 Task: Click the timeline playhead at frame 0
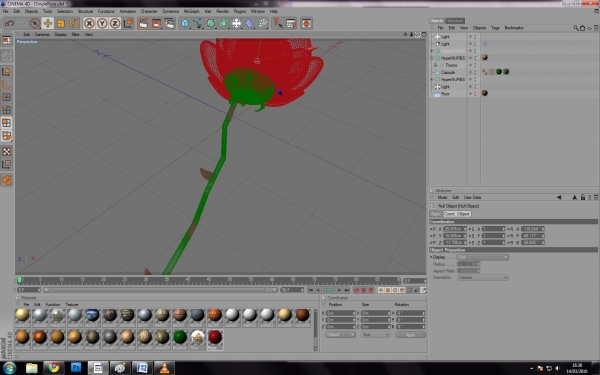click(20, 280)
